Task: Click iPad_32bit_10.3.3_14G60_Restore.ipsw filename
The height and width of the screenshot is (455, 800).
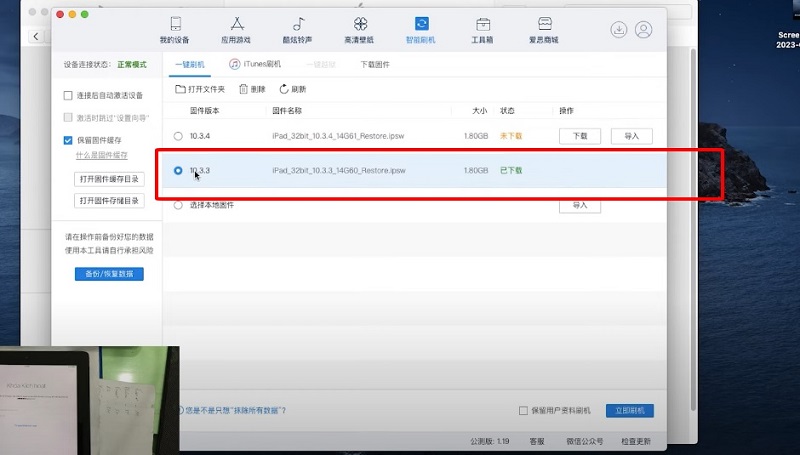Action: pos(339,170)
